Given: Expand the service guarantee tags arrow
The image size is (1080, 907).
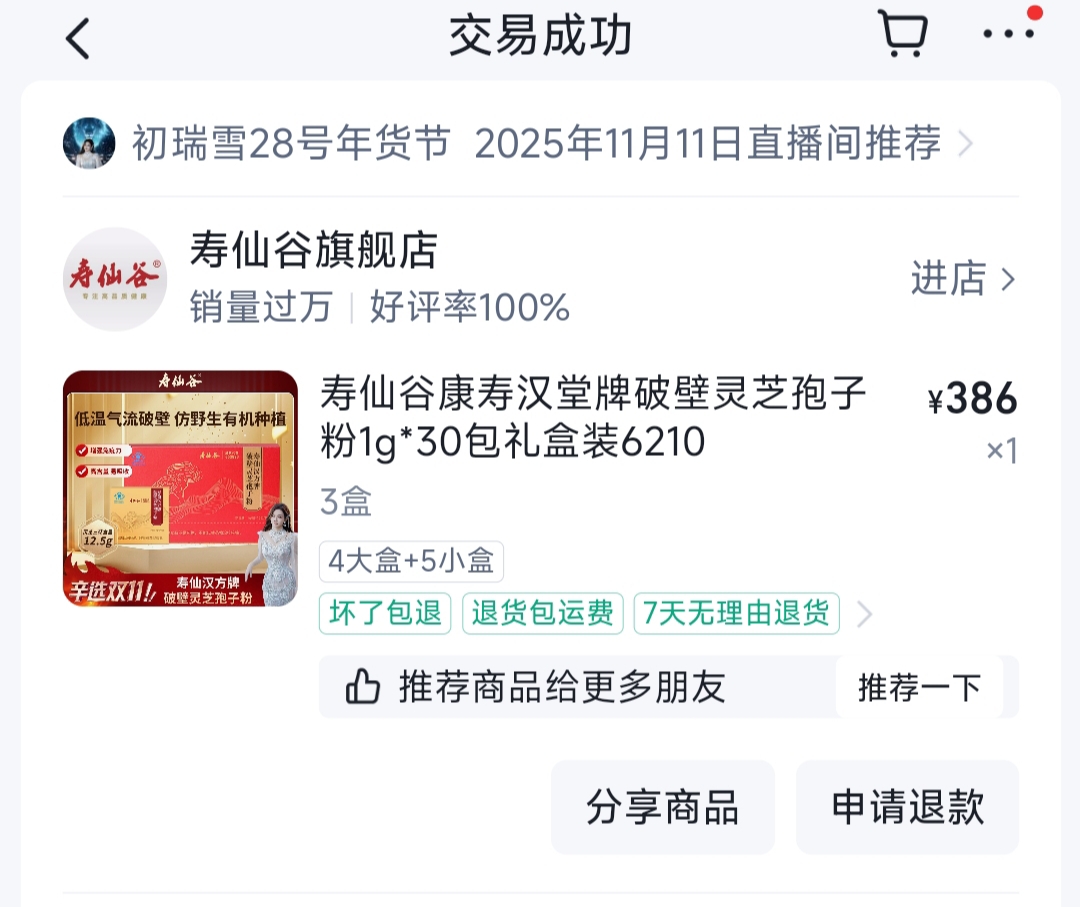Looking at the screenshot, I should (x=864, y=614).
